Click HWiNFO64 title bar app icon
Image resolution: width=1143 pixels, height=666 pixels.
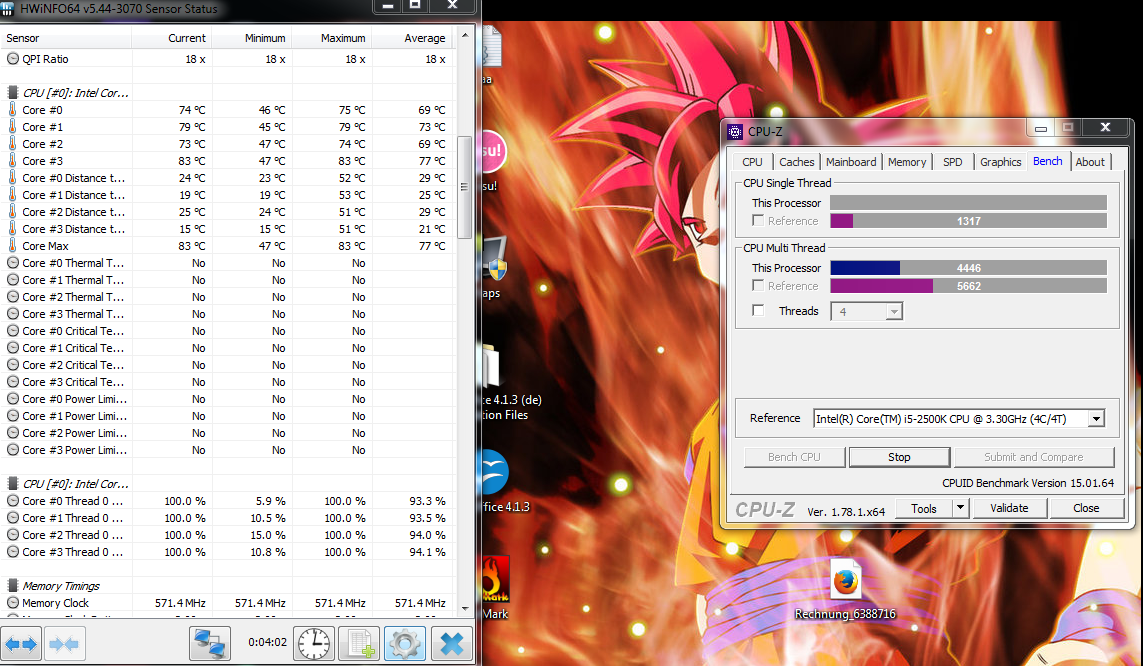(x=7, y=9)
